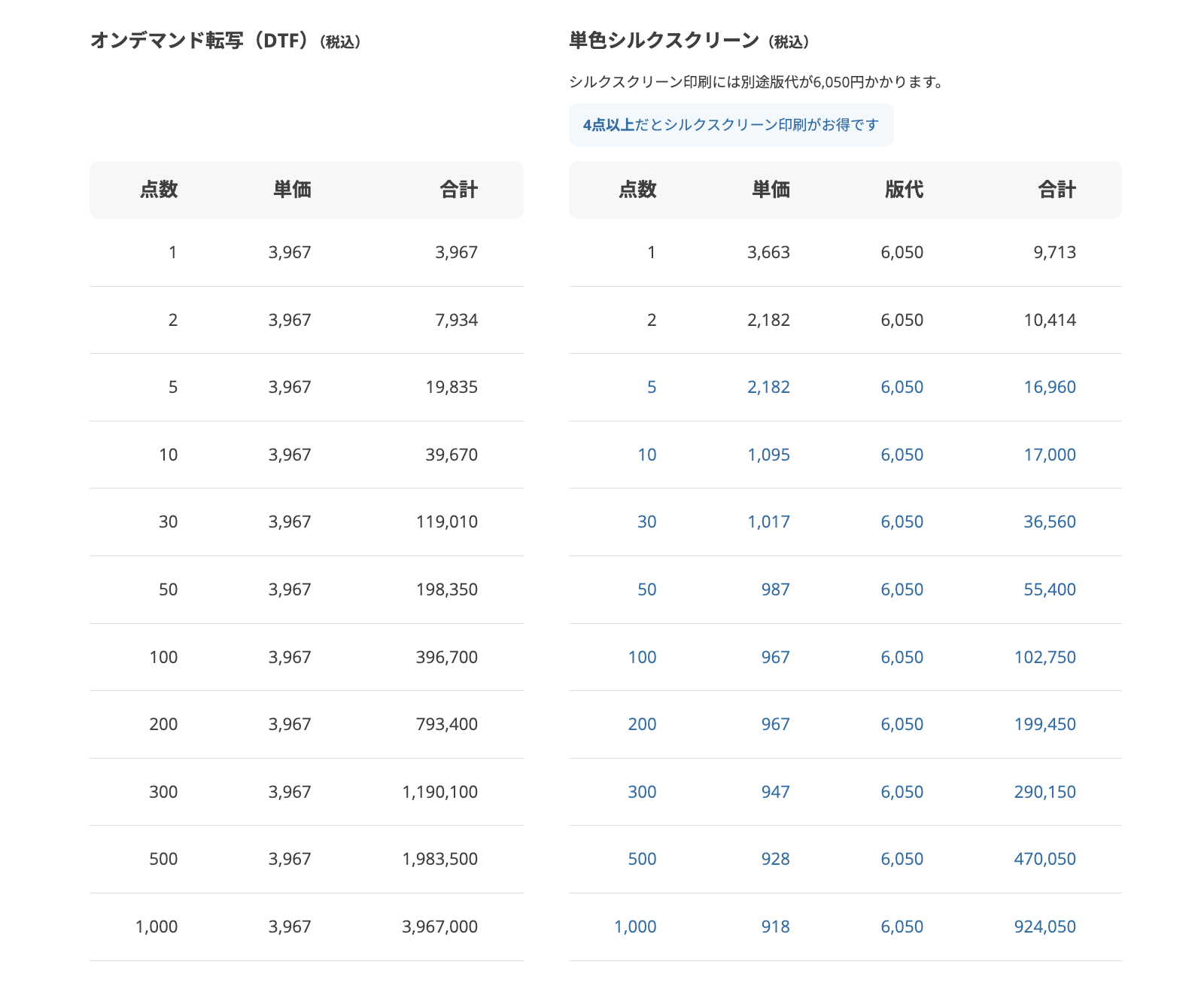
Task: Click 合計 header in the silk screen table
Action: tap(1057, 190)
